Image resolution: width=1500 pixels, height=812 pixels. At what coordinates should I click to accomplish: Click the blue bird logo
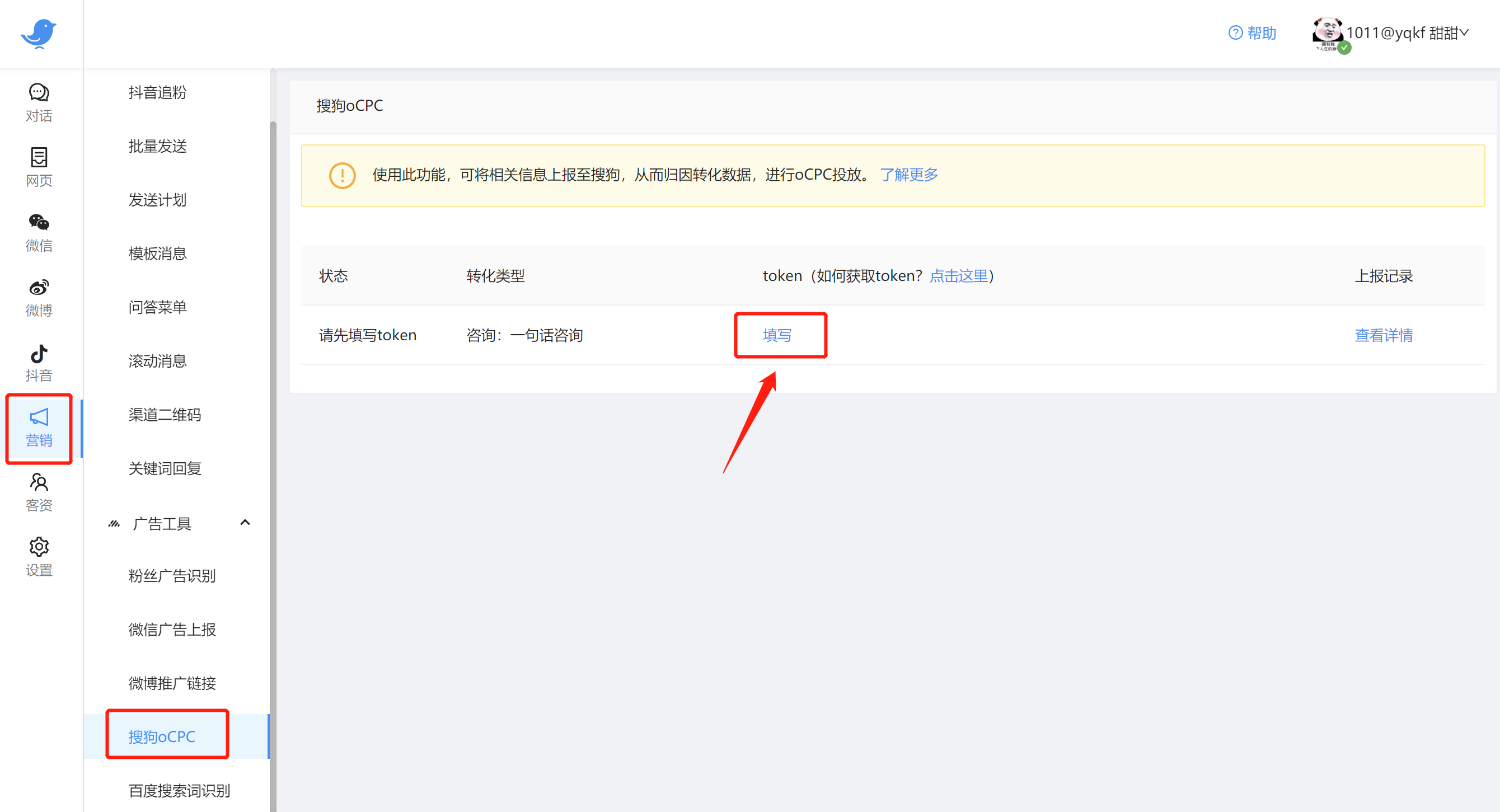[x=39, y=33]
